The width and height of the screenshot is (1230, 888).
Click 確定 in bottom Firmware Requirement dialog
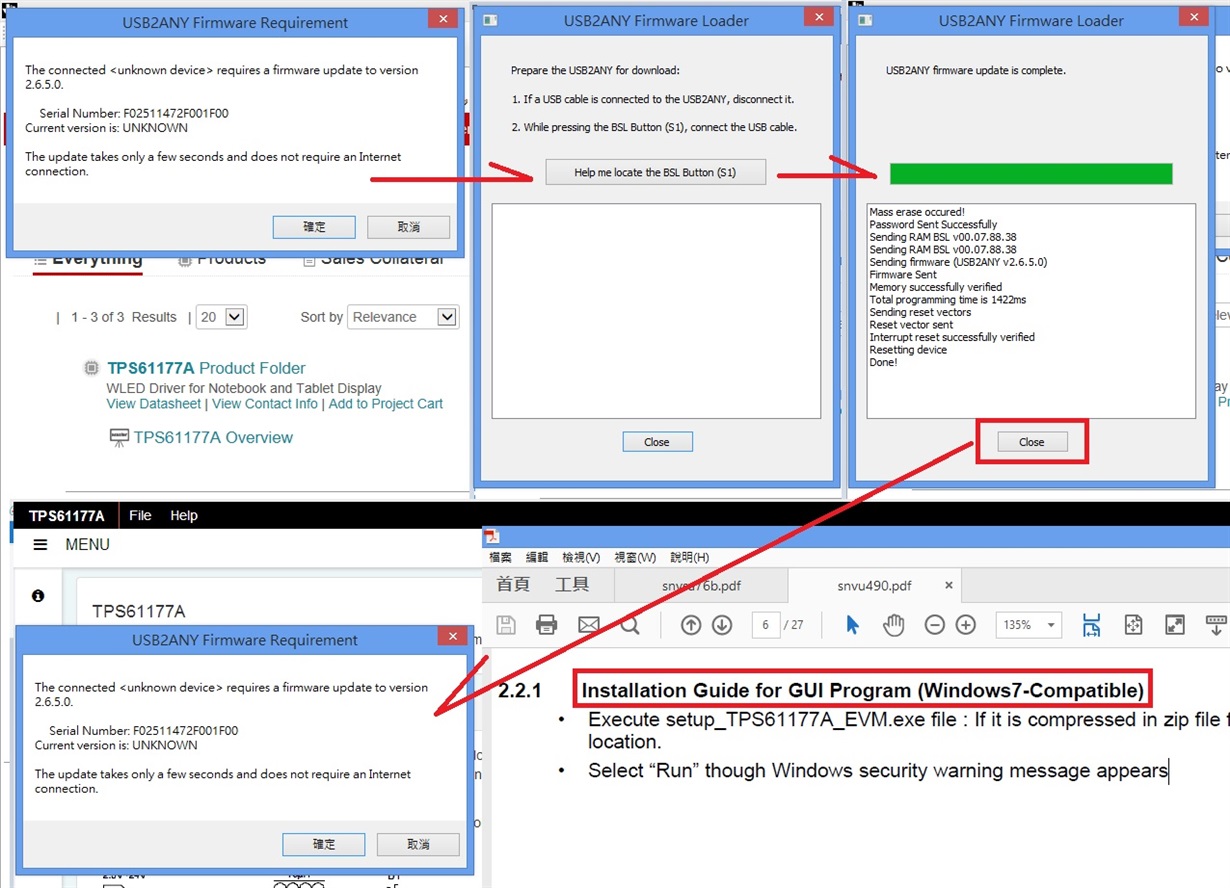(324, 844)
